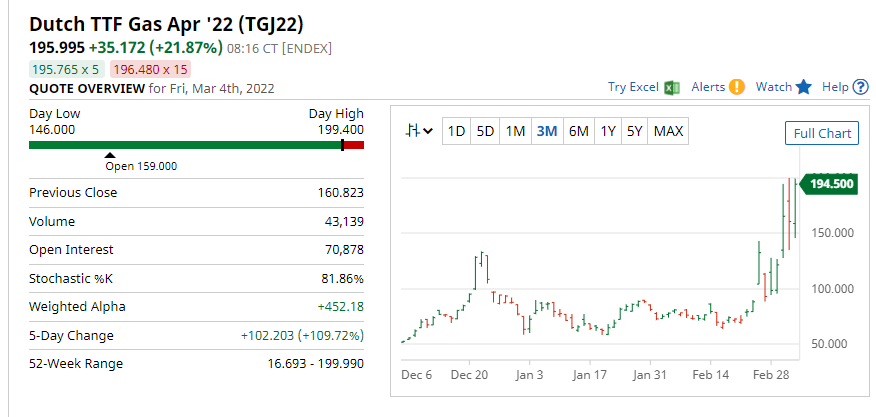
Task: Click the green bid quote 195.765 x 5
Action: pos(66,69)
